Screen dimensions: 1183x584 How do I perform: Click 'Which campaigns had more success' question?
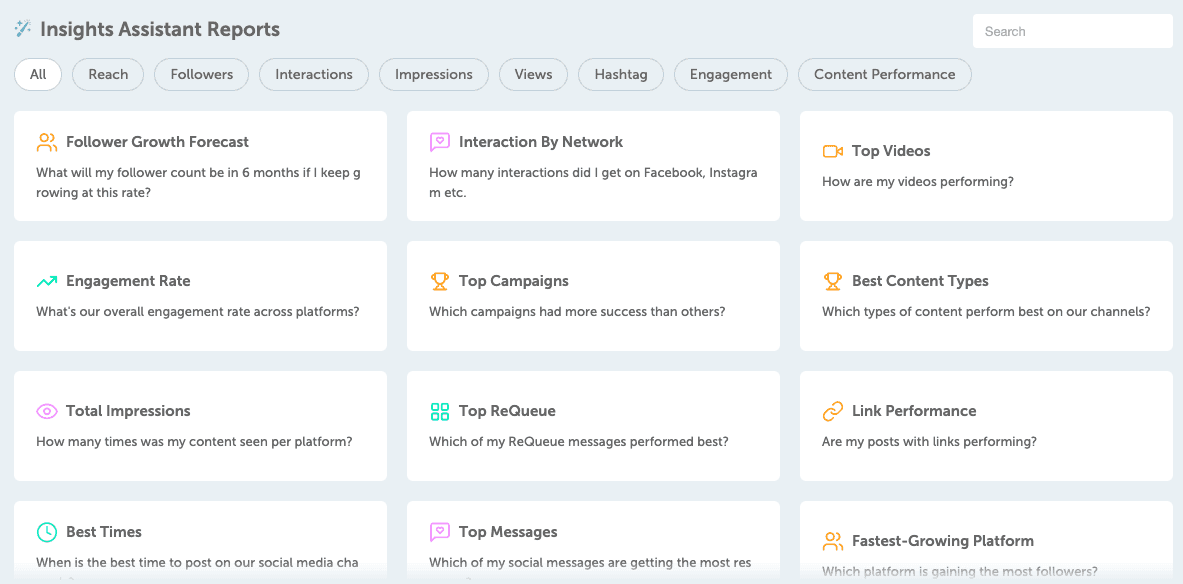tap(577, 312)
